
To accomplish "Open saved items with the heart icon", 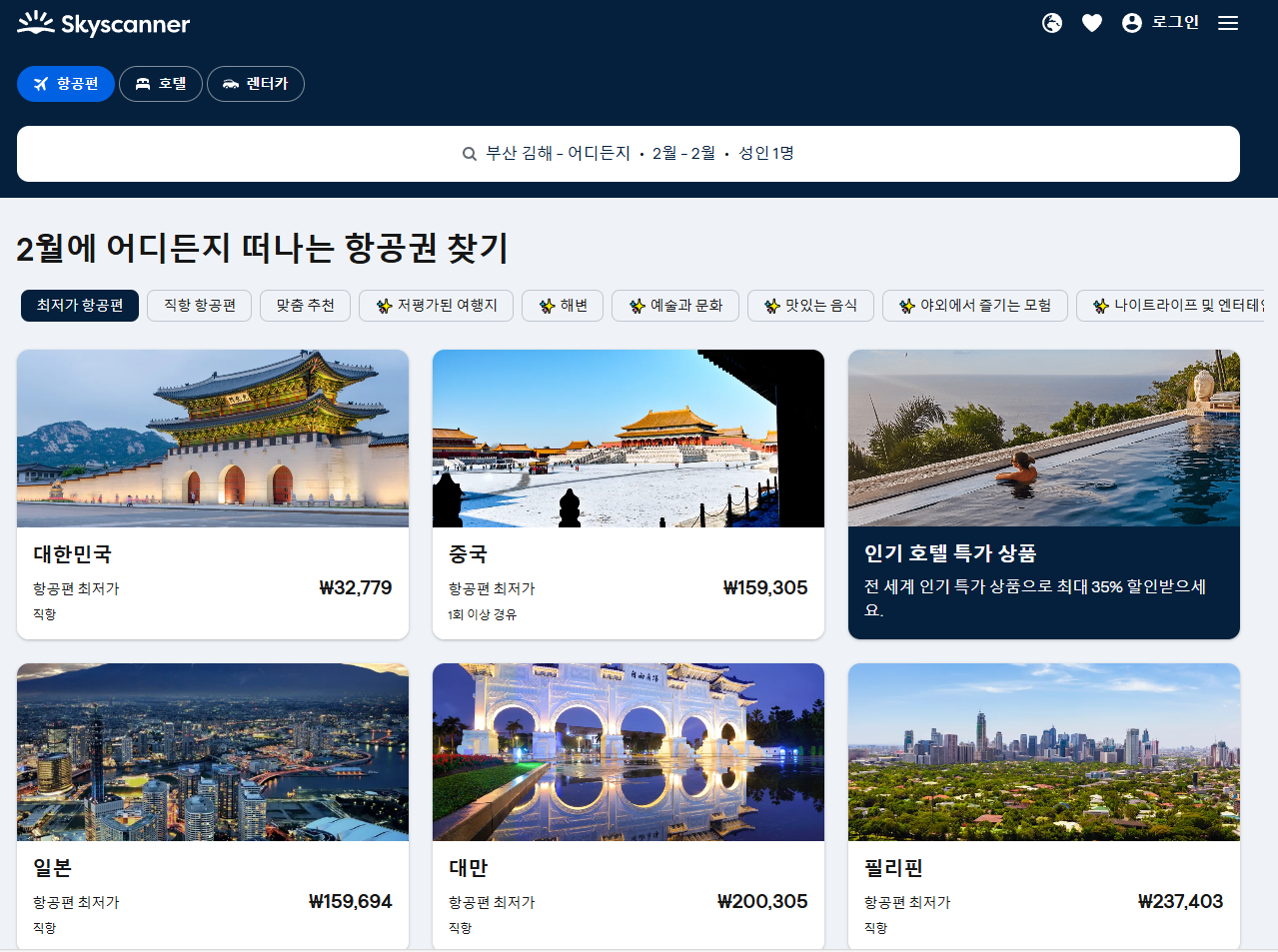I will point(1091,22).
